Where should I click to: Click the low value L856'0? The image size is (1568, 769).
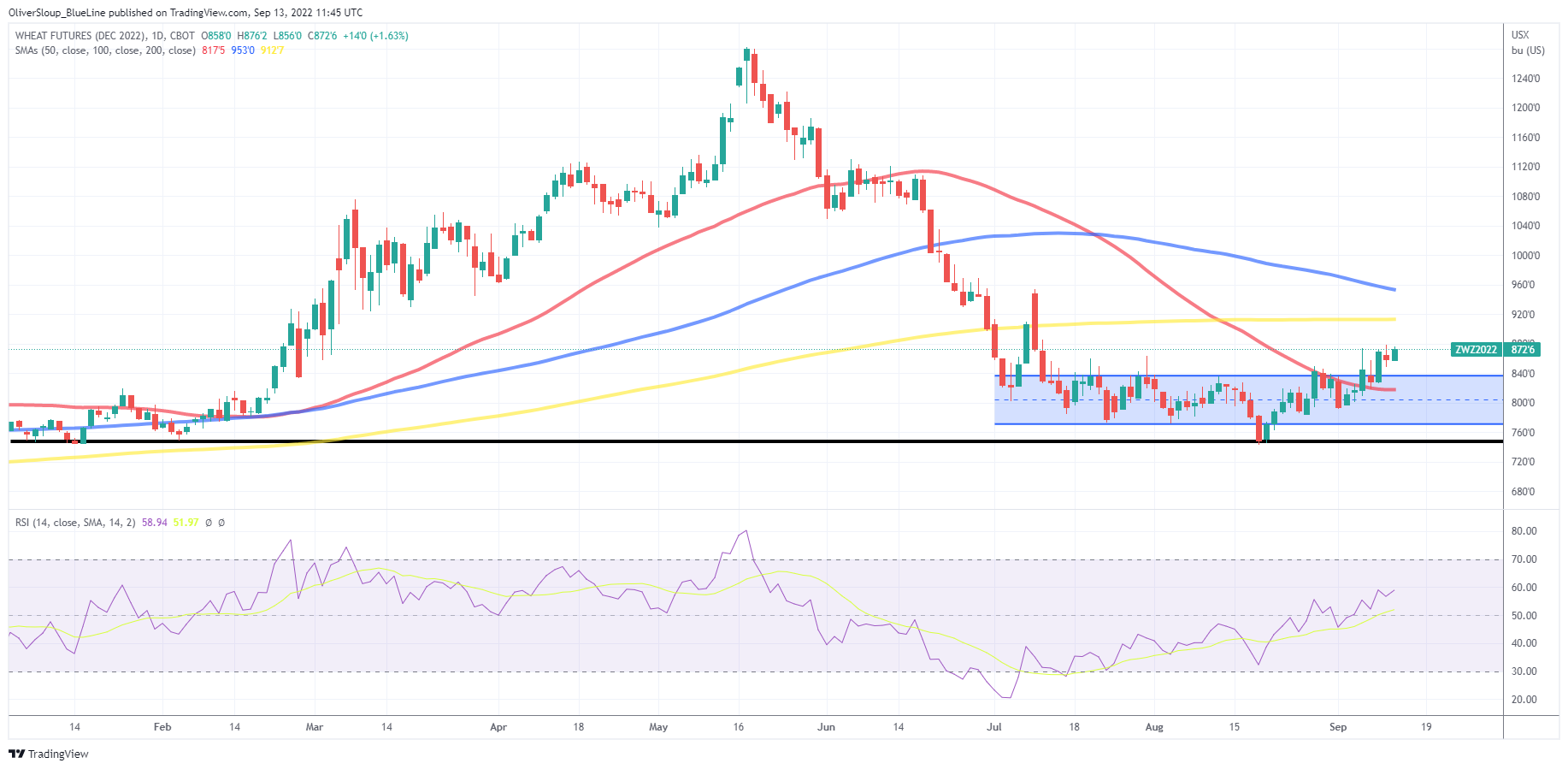tap(286, 36)
